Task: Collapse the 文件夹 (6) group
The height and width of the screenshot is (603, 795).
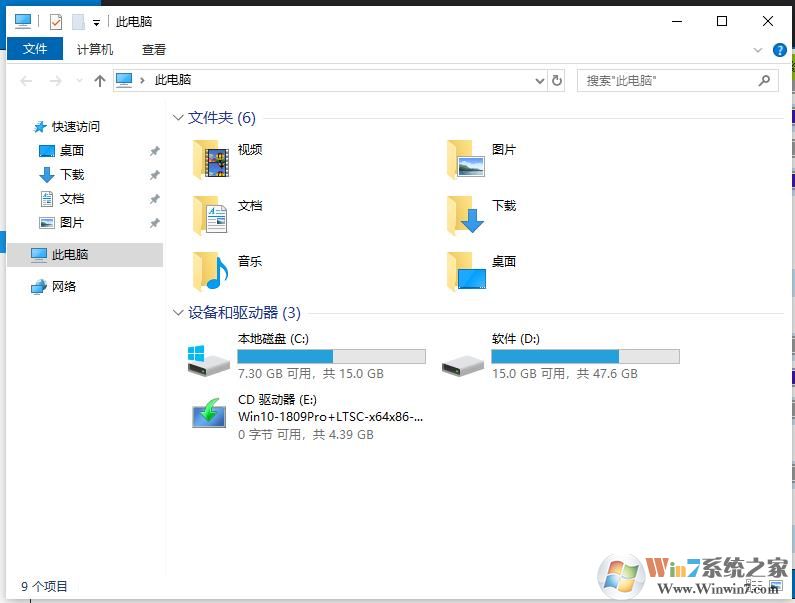Action: [x=178, y=118]
